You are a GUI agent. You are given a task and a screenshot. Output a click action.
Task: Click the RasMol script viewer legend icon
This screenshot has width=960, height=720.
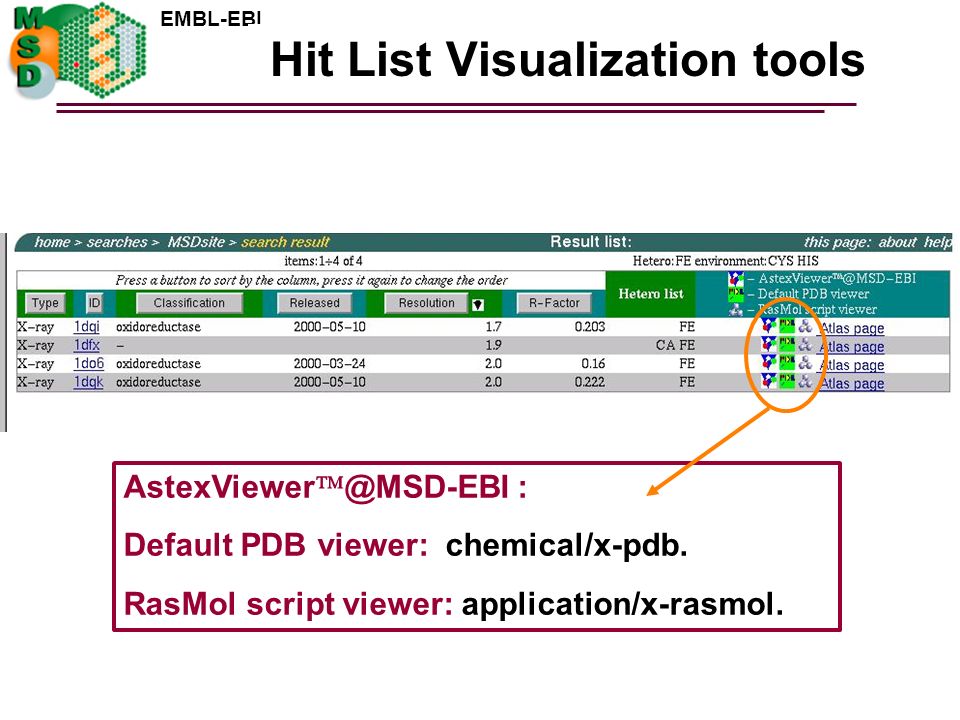tap(736, 310)
